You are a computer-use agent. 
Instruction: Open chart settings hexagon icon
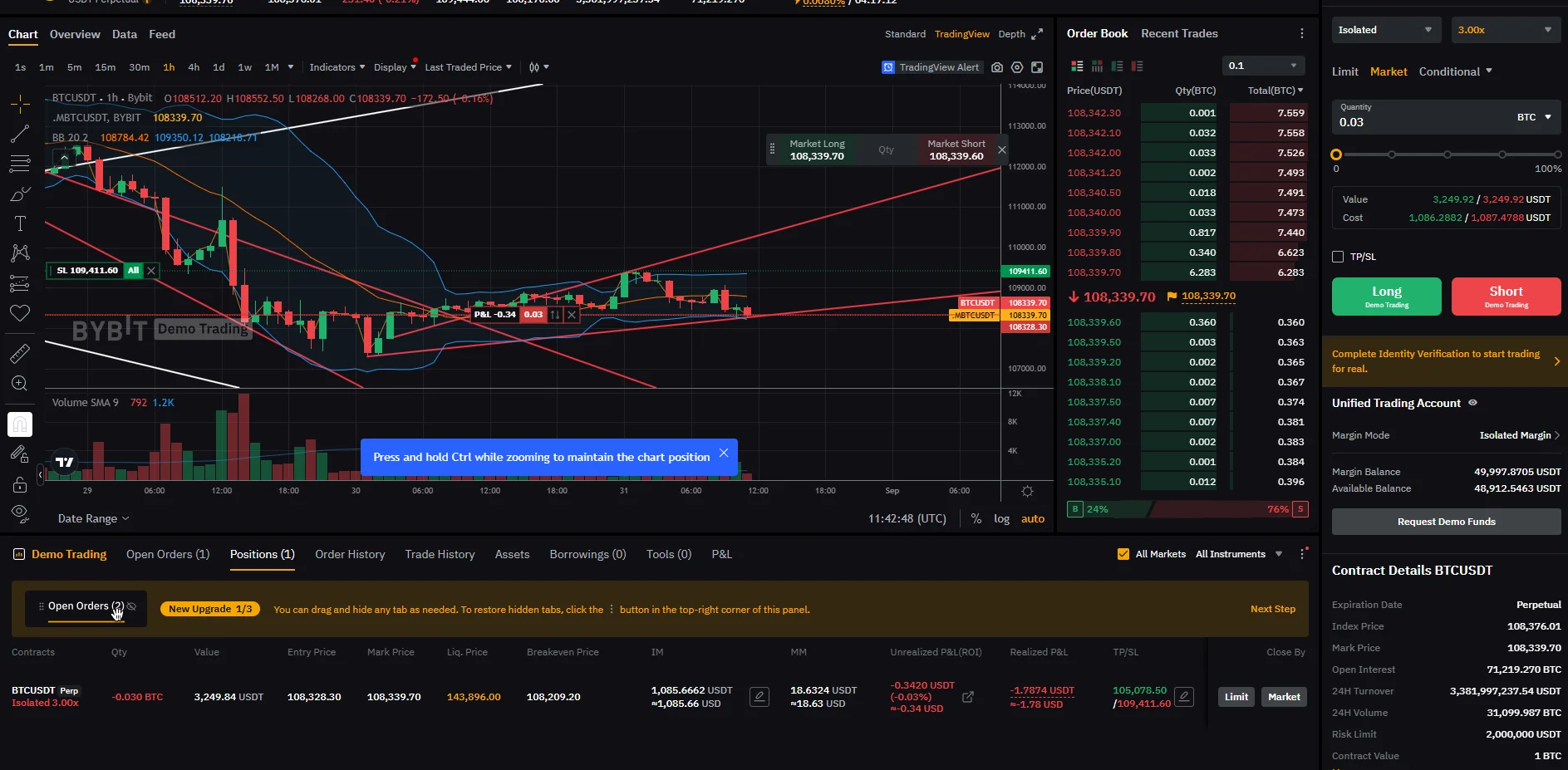1017,67
